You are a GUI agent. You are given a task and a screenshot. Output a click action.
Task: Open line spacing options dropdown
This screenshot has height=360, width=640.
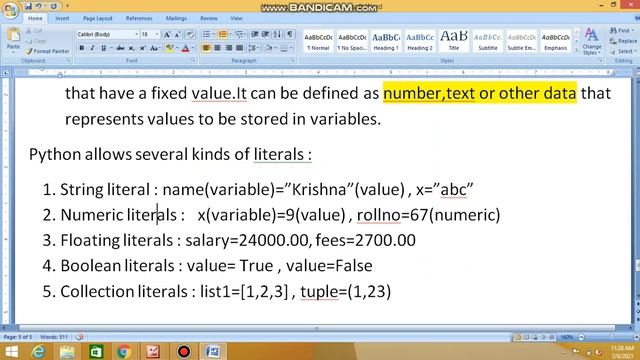click(x=253, y=48)
